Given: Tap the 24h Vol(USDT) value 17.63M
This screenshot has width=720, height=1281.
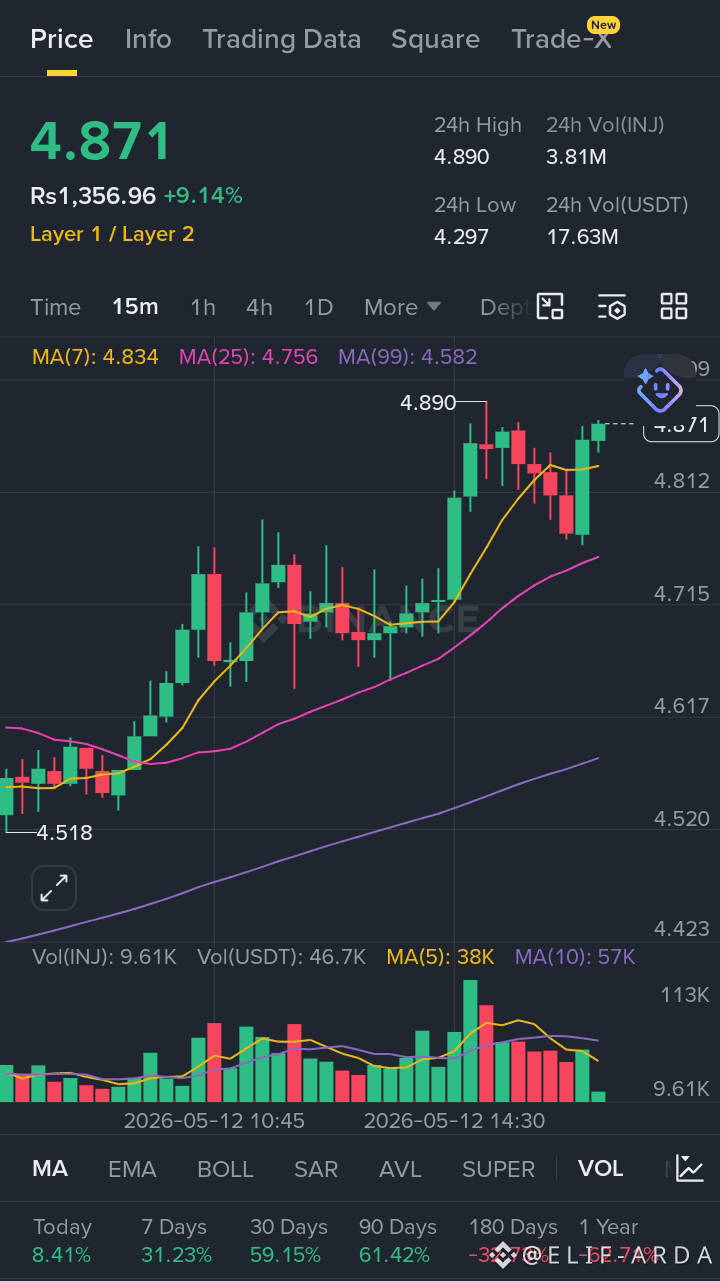Looking at the screenshot, I should coord(582,237).
